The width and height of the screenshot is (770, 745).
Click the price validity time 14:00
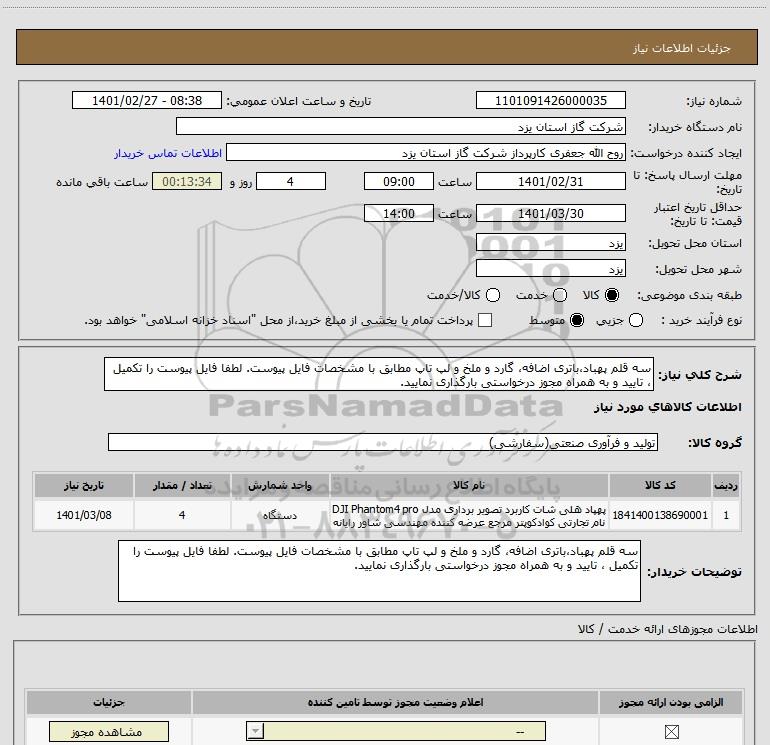point(399,213)
